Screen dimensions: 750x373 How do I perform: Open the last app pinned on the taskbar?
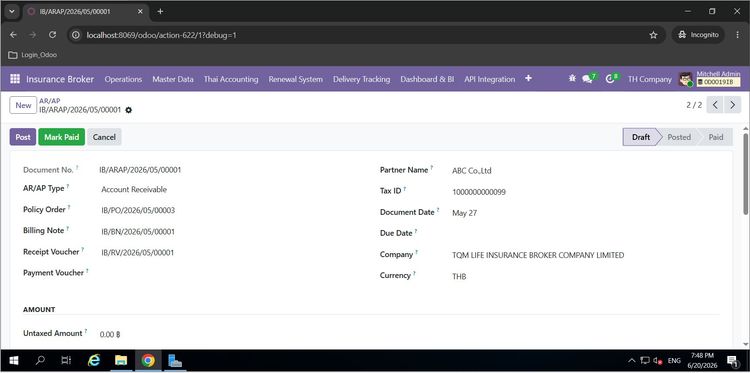(176, 361)
